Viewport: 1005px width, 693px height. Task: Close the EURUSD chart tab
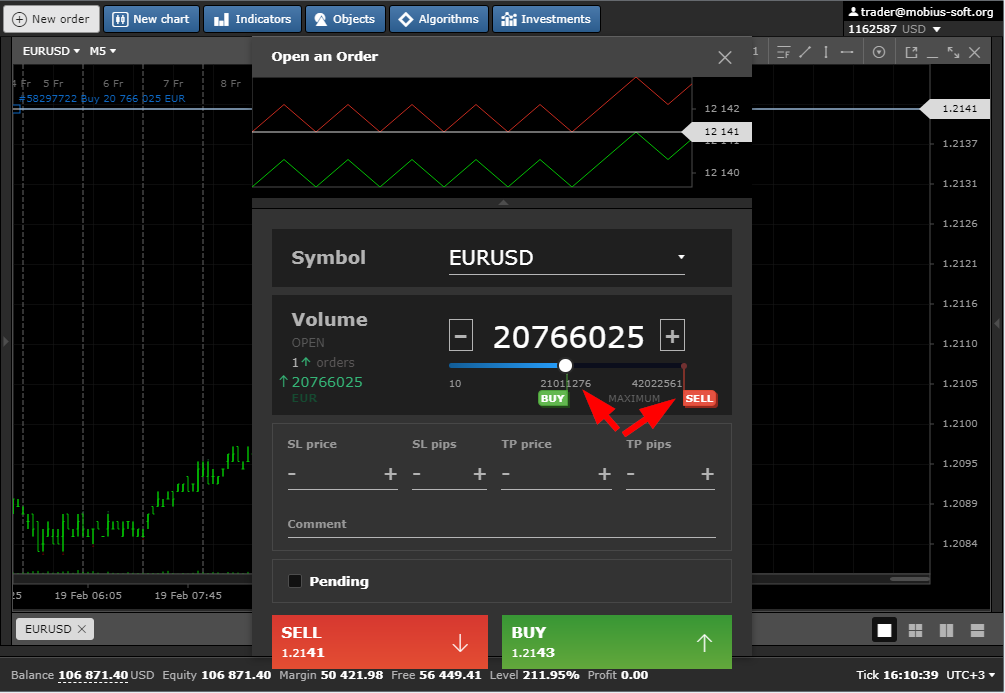(x=82, y=629)
